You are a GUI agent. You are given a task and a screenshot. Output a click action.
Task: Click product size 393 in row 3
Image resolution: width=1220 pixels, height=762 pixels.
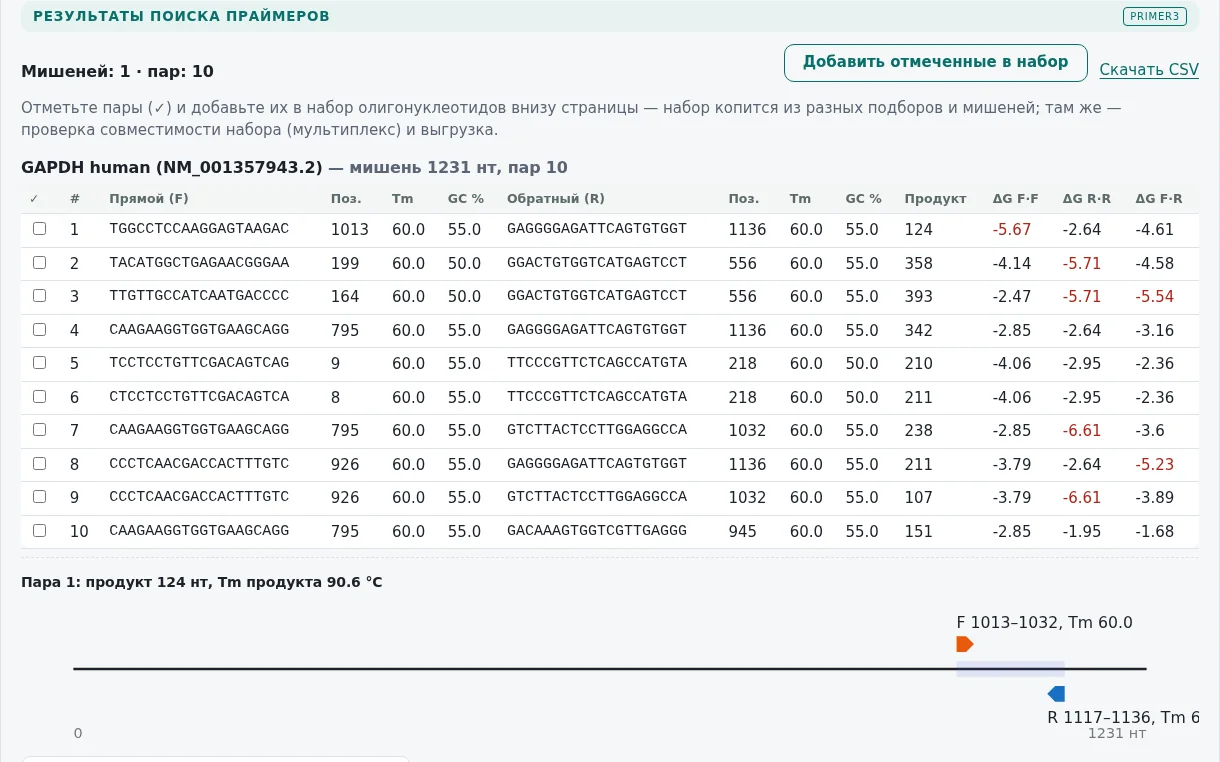pos(919,297)
